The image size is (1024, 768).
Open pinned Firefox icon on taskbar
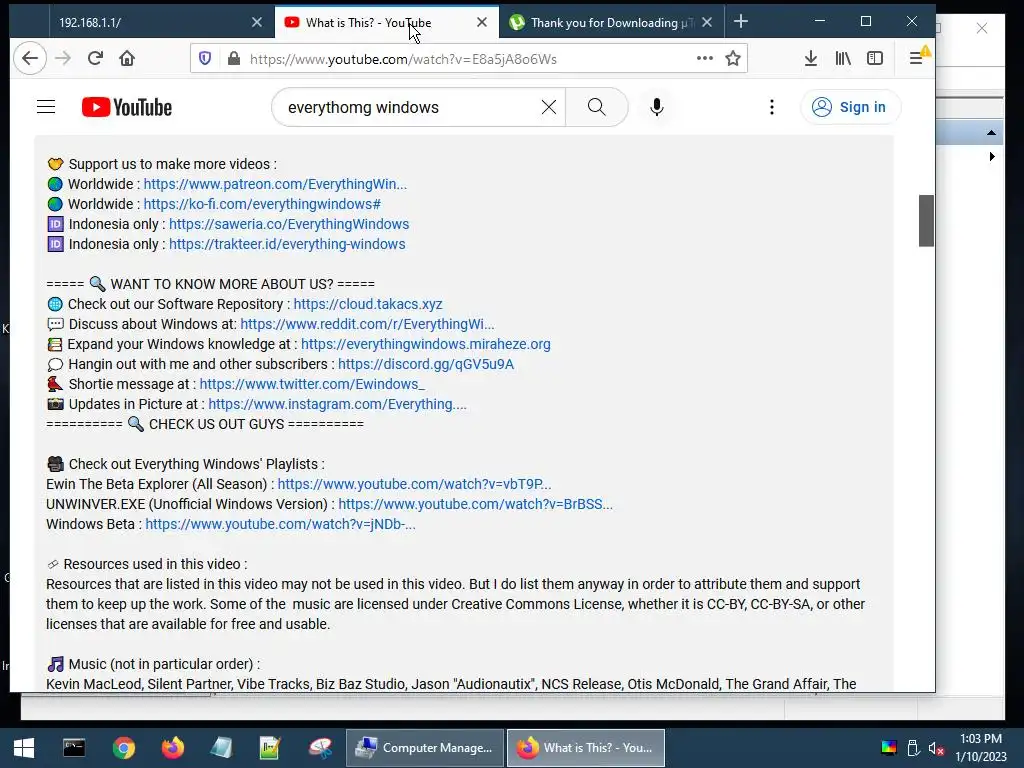(x=172, y=748)
